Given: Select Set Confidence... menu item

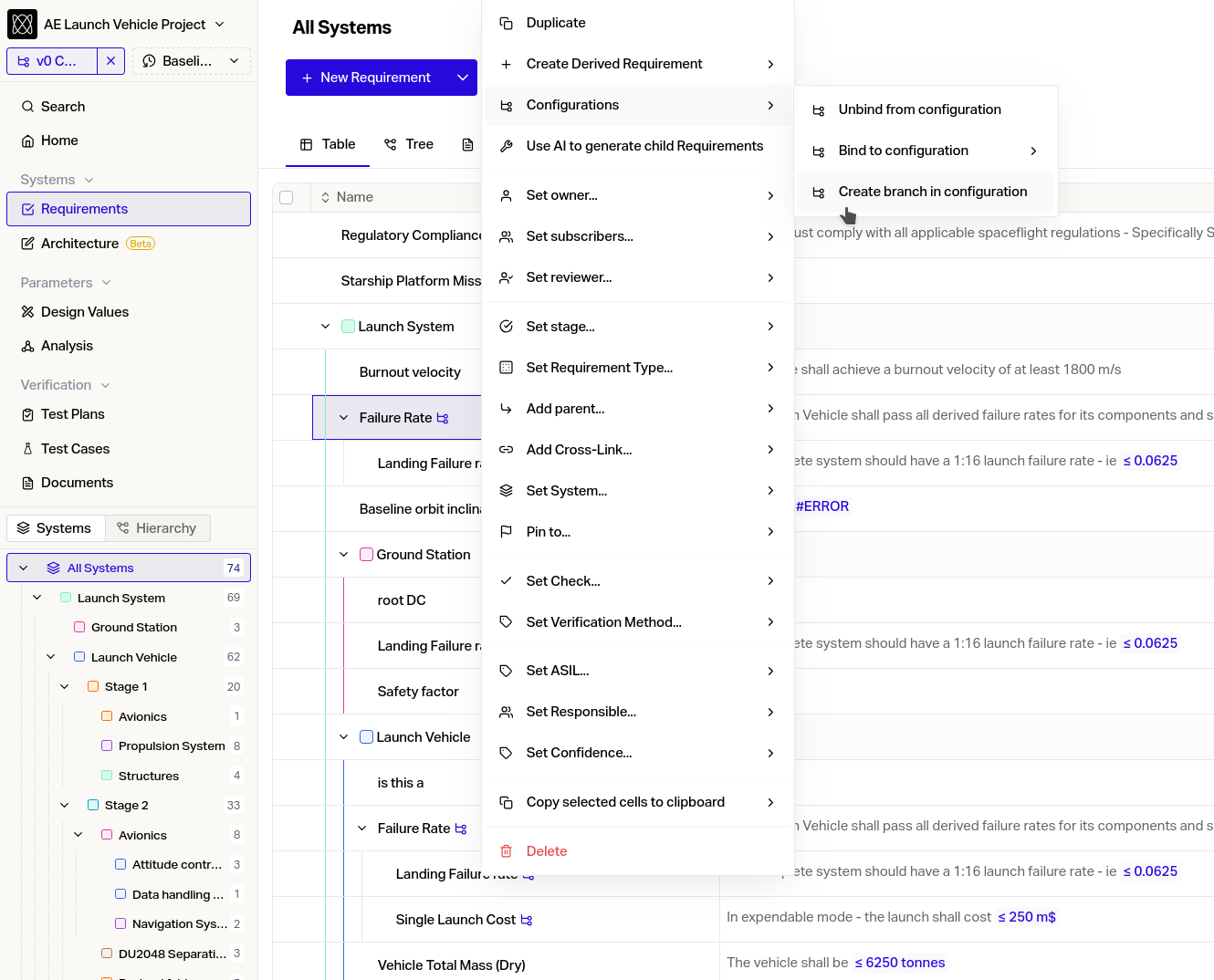Looking at the screenshot, I should coord(638,753).
